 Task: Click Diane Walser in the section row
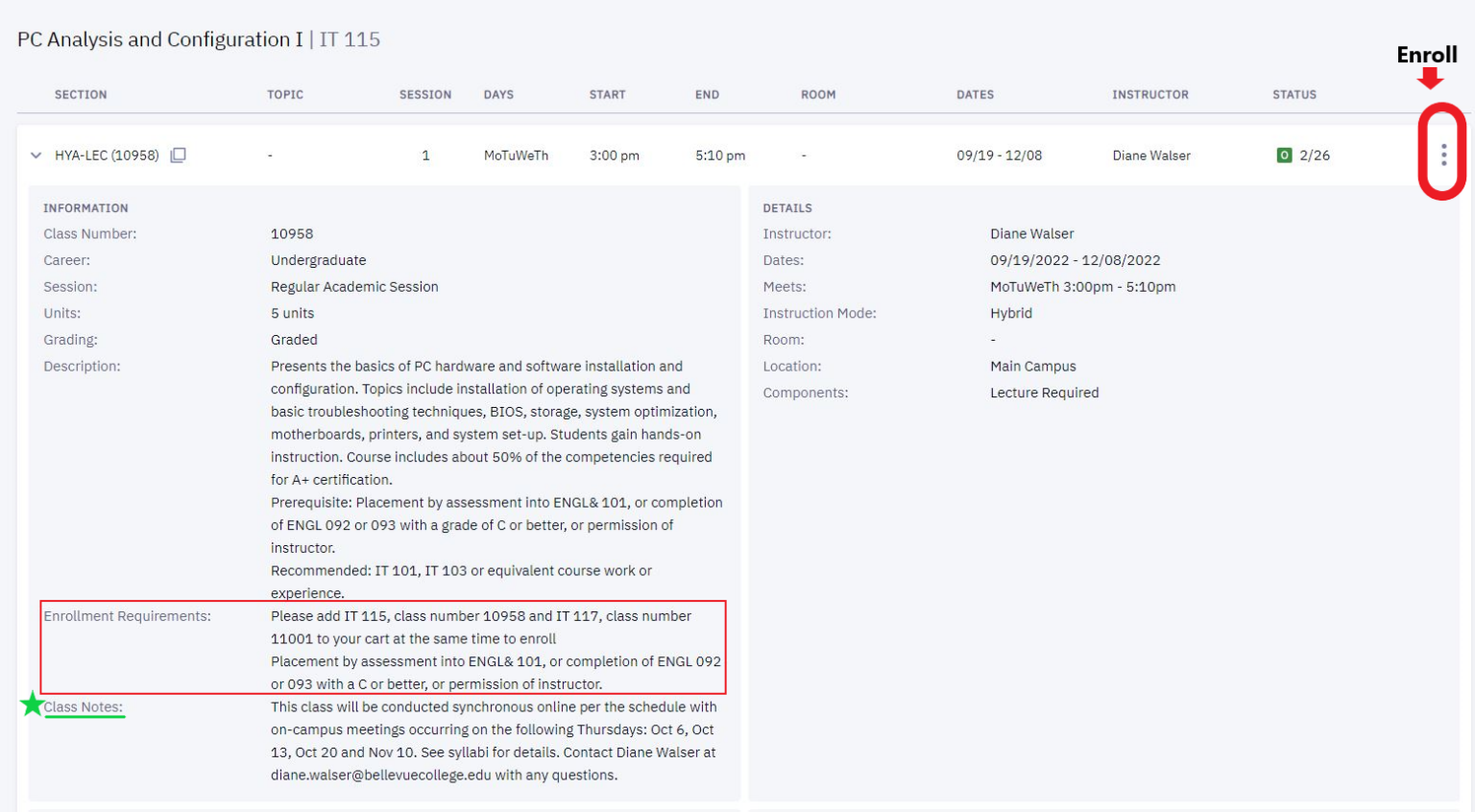point(1151,155)
